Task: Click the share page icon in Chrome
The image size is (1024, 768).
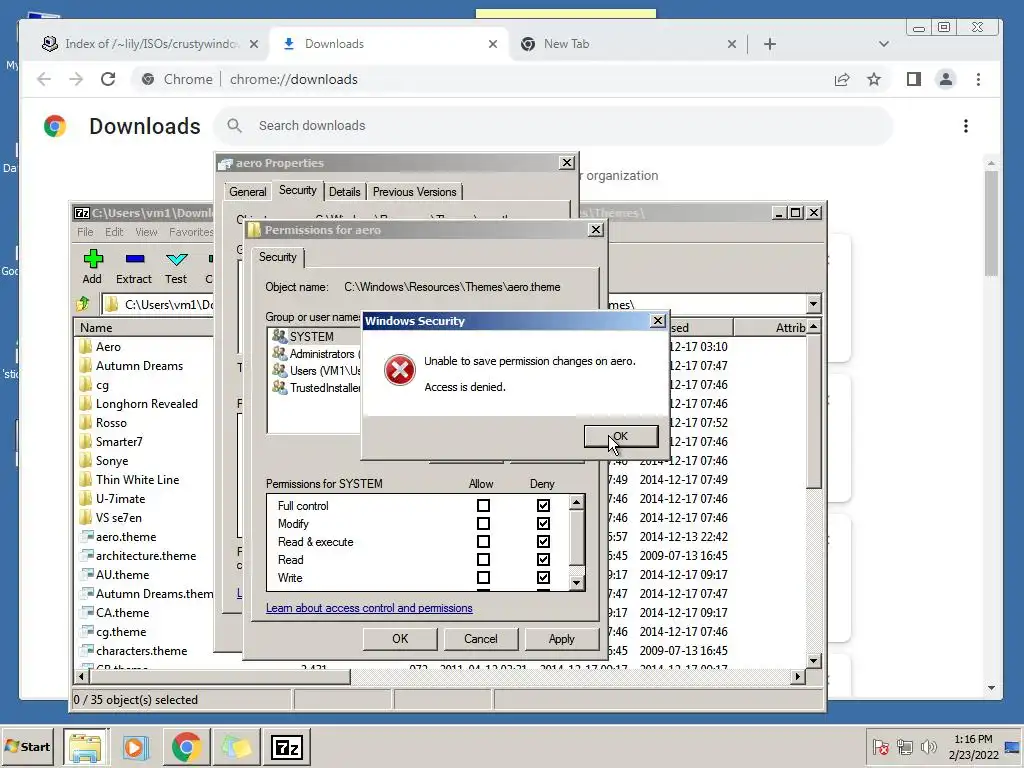Action: coord(842,79)
